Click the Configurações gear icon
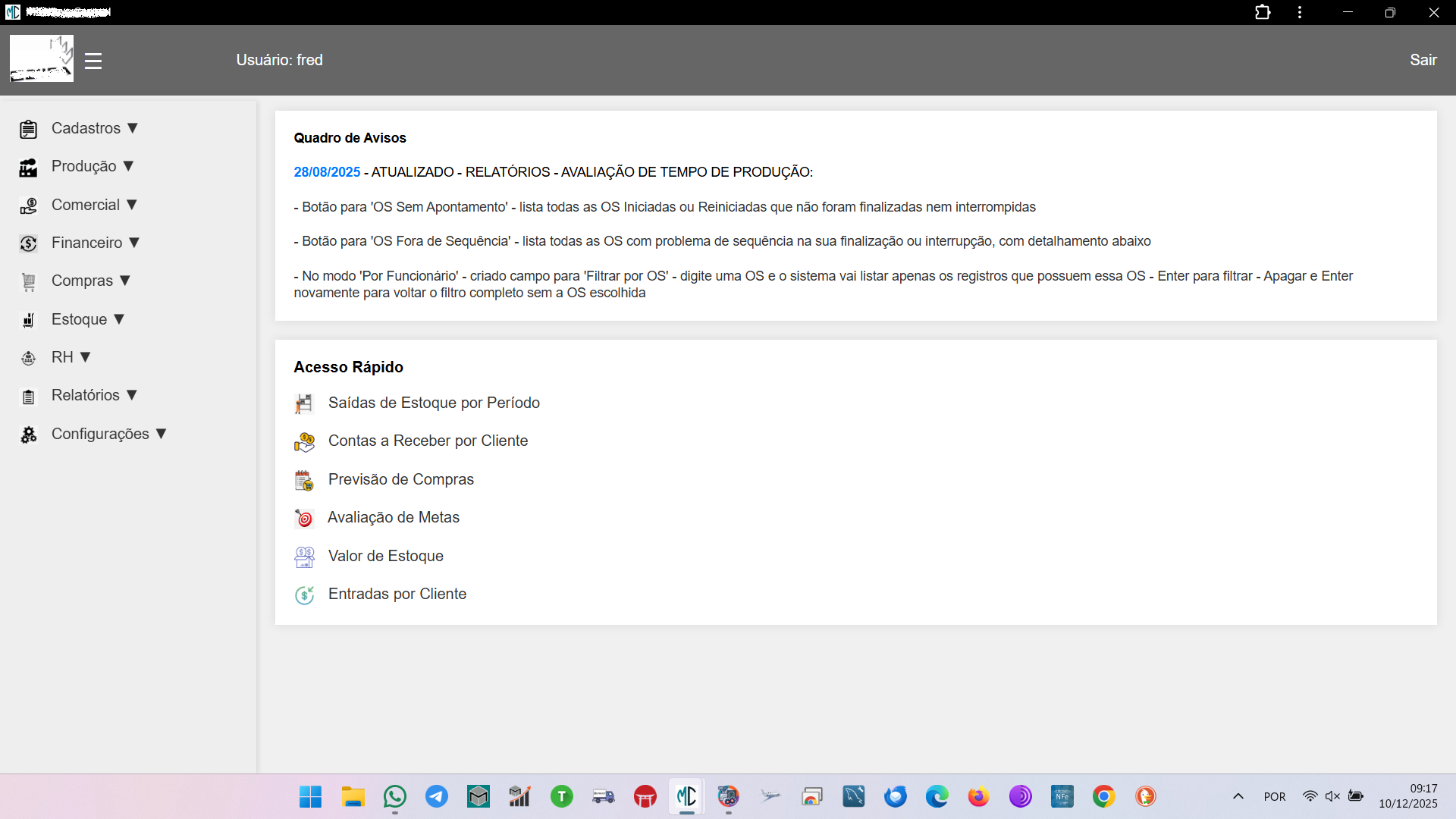The width and height of the screenshot is (1456, 819). (28, 434)
